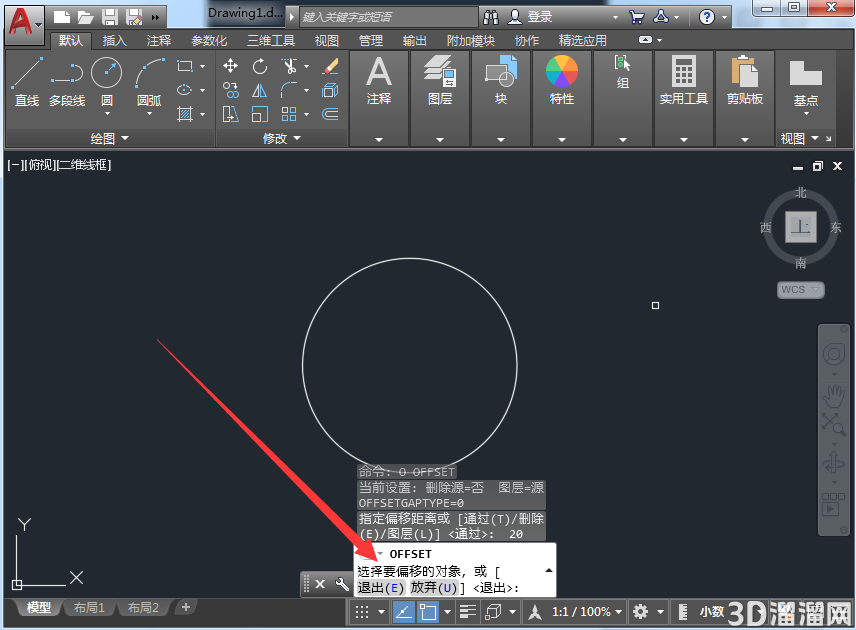The image size is (856, 630).
Task: Click the Save As icon
Action: pos(134,17)
